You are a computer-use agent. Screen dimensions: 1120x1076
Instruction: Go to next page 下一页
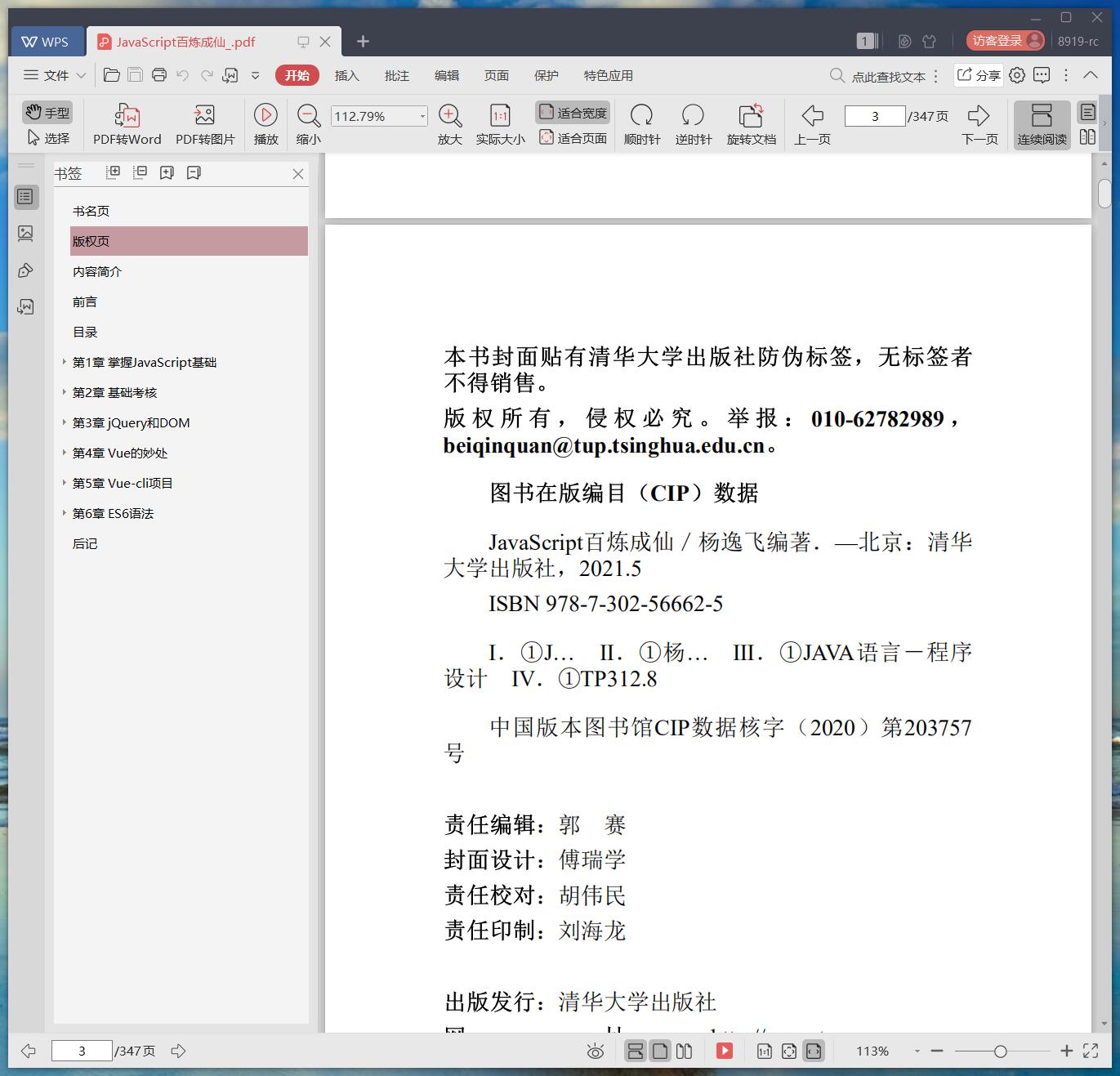979,125
